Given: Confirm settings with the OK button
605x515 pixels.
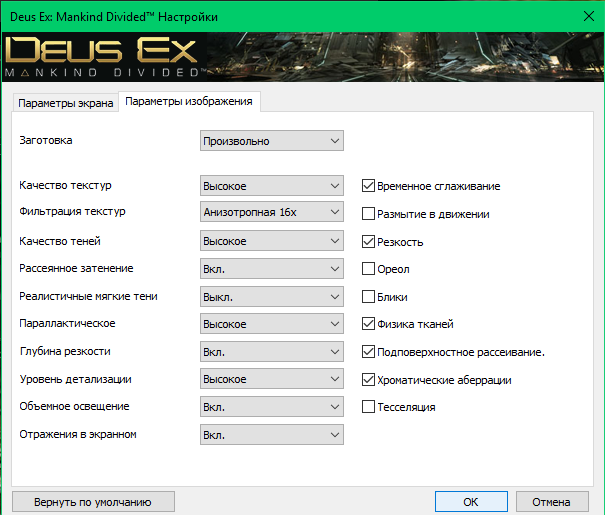Looking at the screenshot, I should [x=471, y=502].
